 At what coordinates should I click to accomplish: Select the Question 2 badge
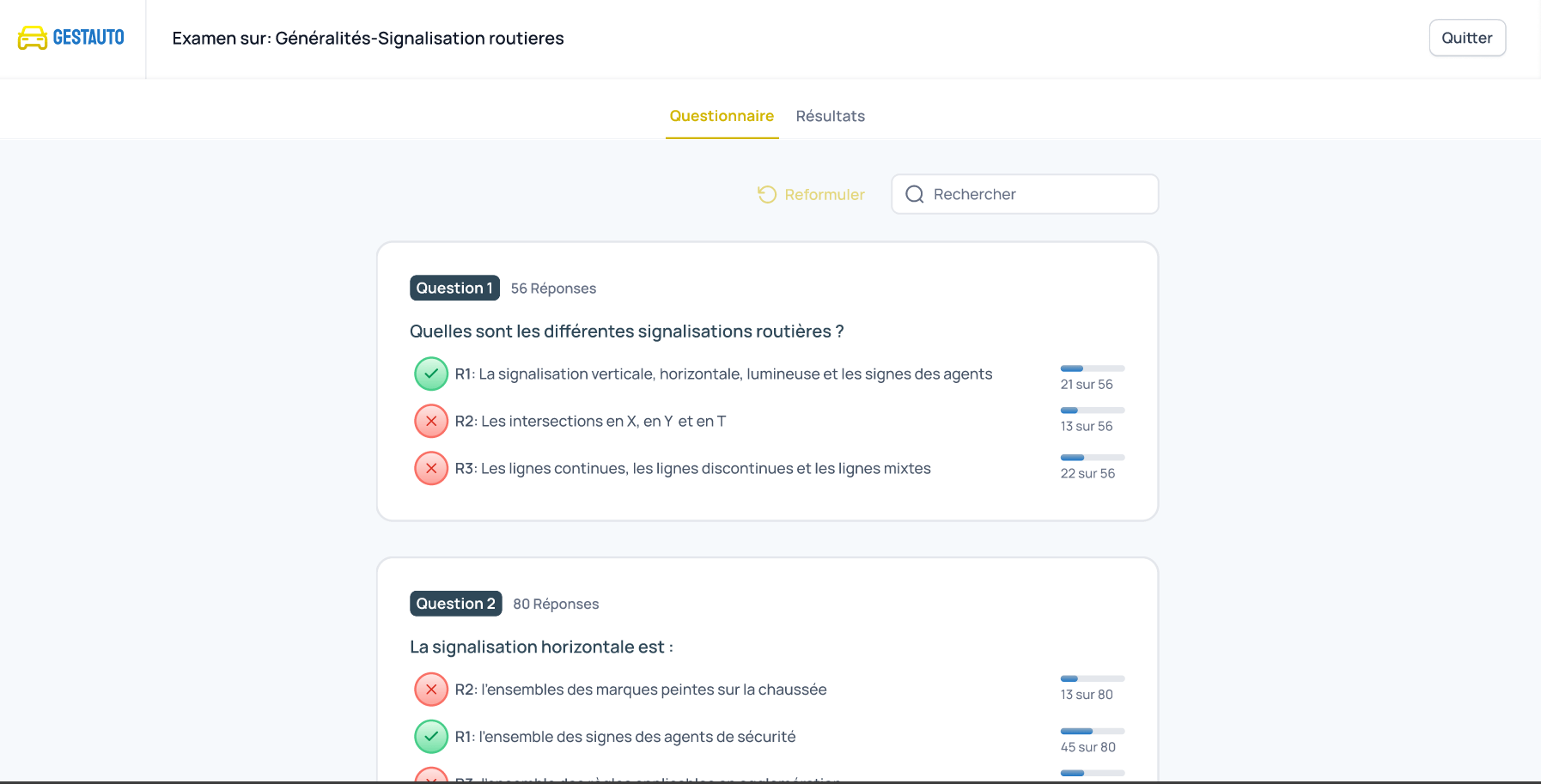point(455,604)
